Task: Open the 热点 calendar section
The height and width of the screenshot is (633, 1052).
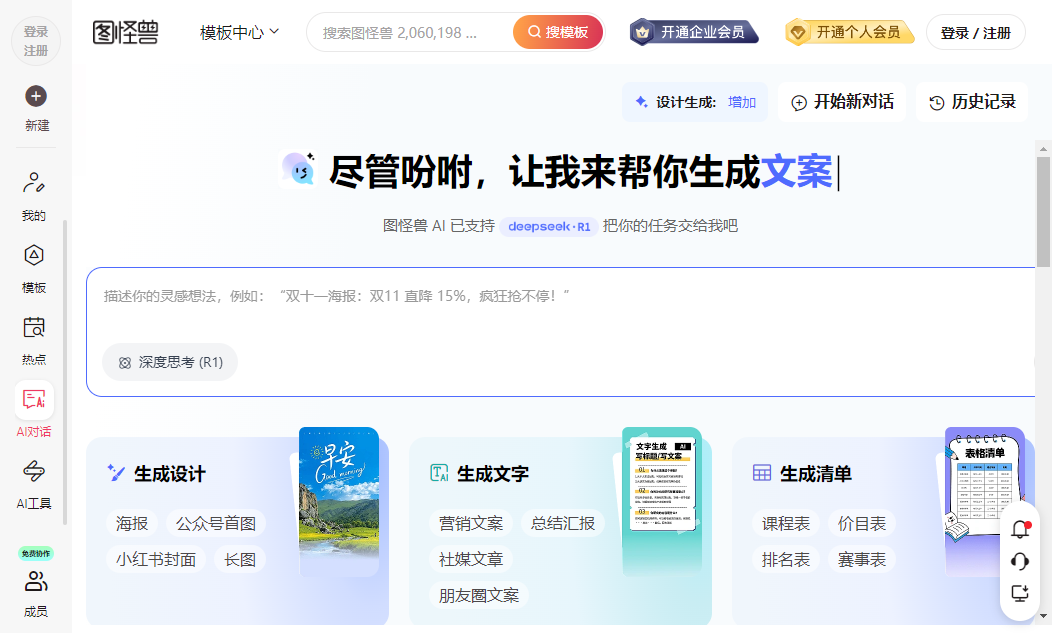Action: coord(34,340)
